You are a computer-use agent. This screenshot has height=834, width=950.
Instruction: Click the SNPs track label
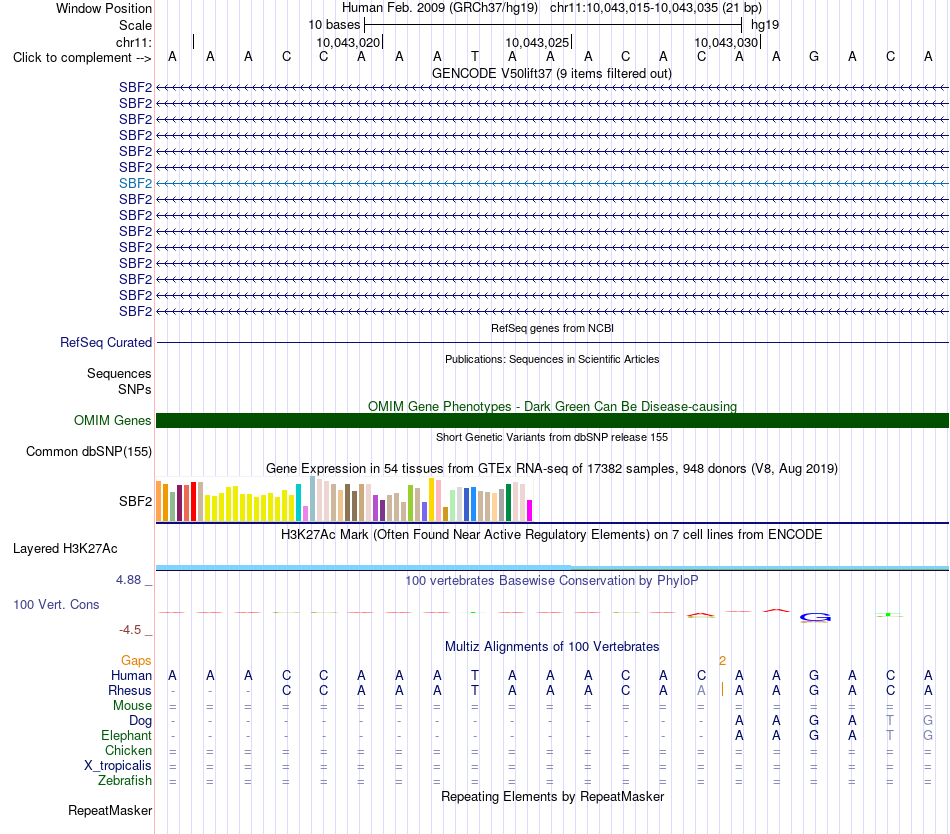135,389
